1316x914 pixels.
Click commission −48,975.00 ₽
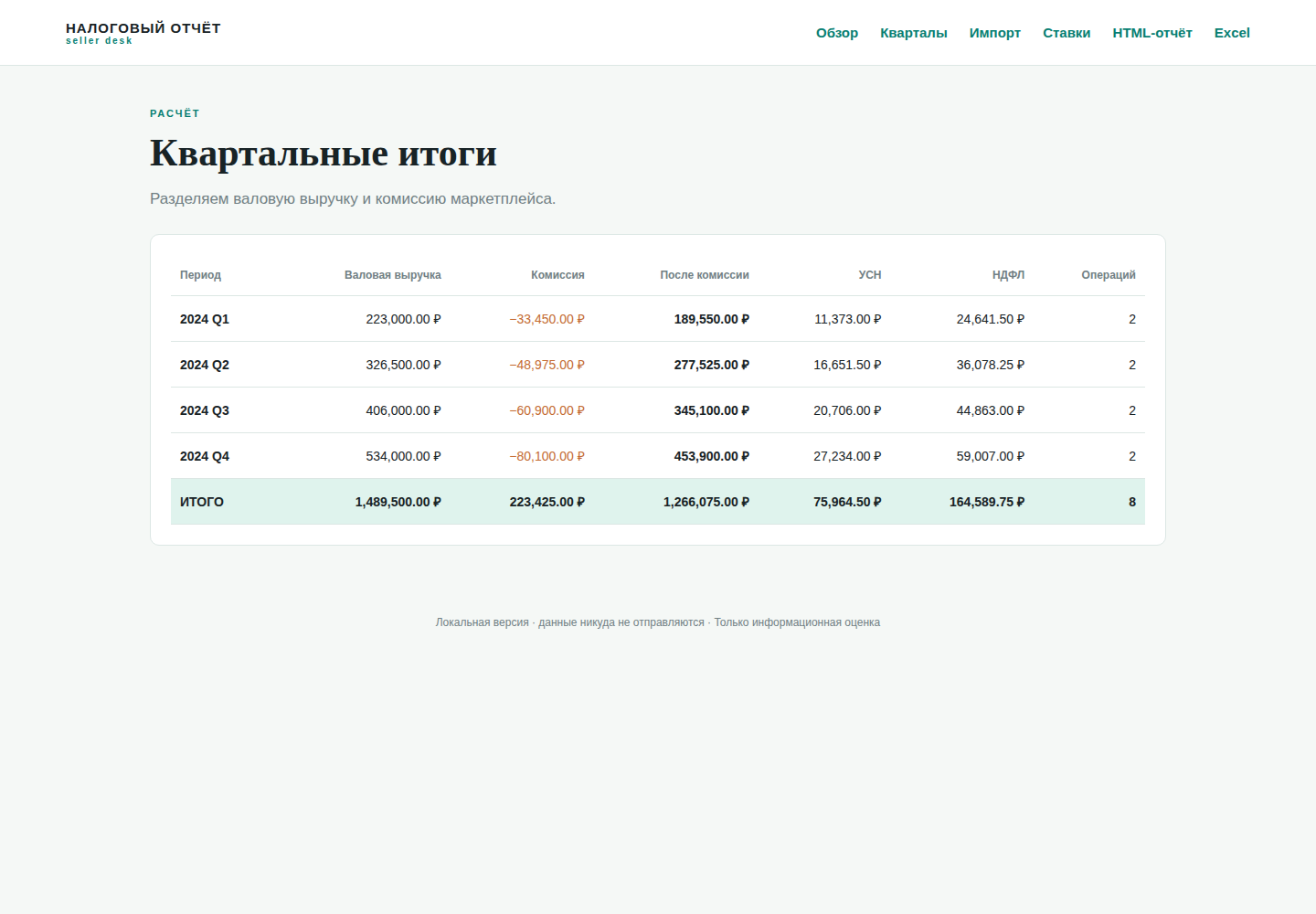(547, 365)
